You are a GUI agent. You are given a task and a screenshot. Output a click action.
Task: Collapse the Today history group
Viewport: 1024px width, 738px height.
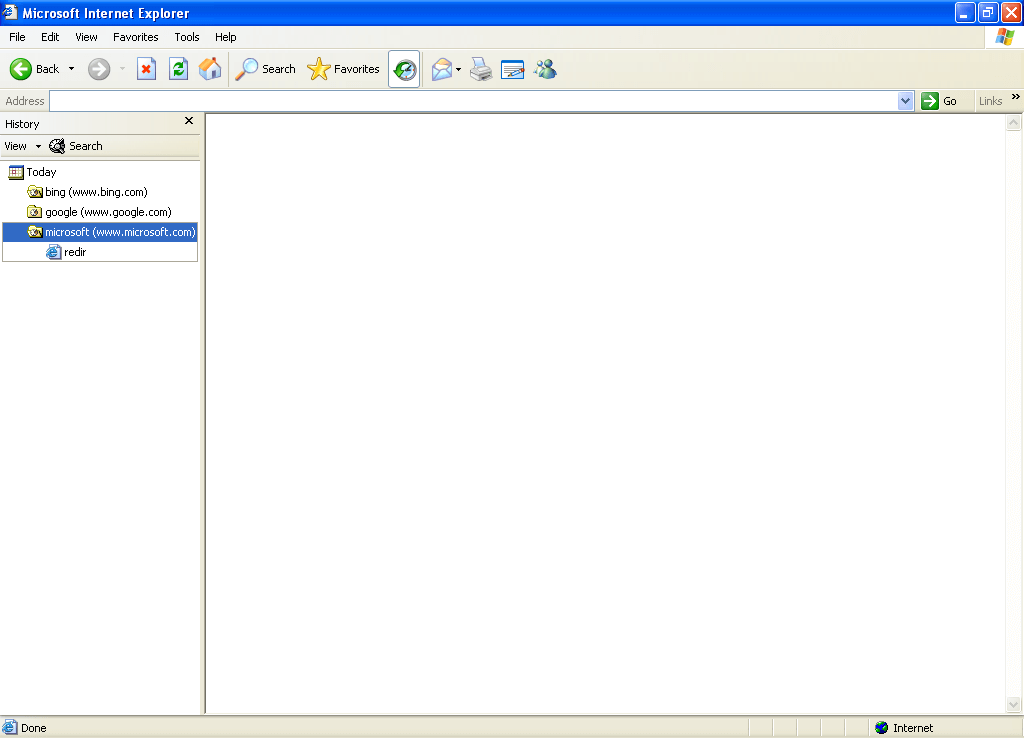coord(32,172)
